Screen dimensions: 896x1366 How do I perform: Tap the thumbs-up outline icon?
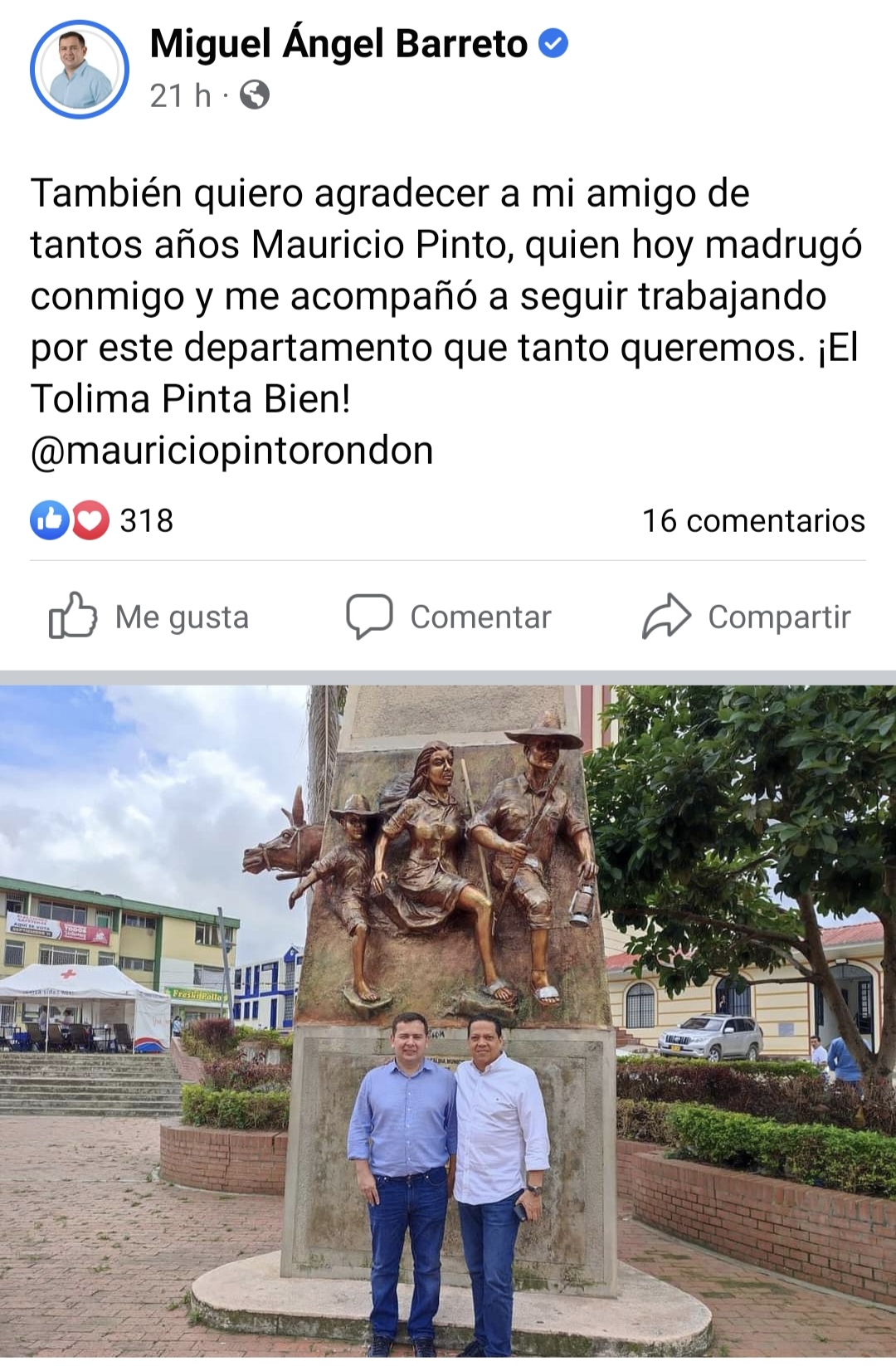pos(73,616)
